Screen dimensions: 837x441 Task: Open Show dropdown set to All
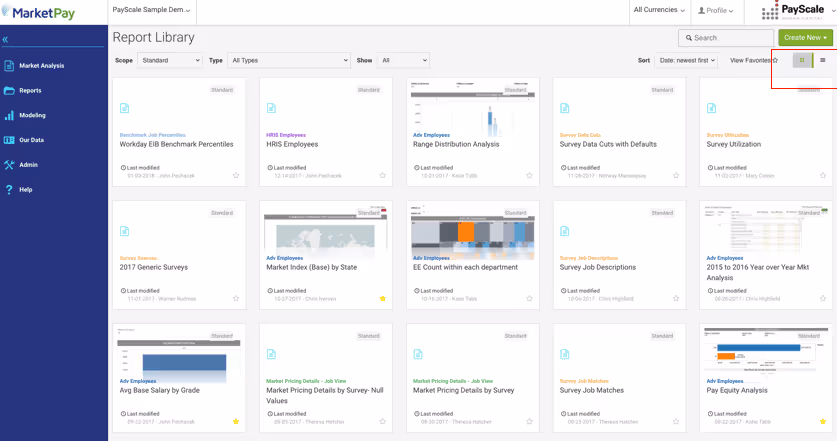403,60
